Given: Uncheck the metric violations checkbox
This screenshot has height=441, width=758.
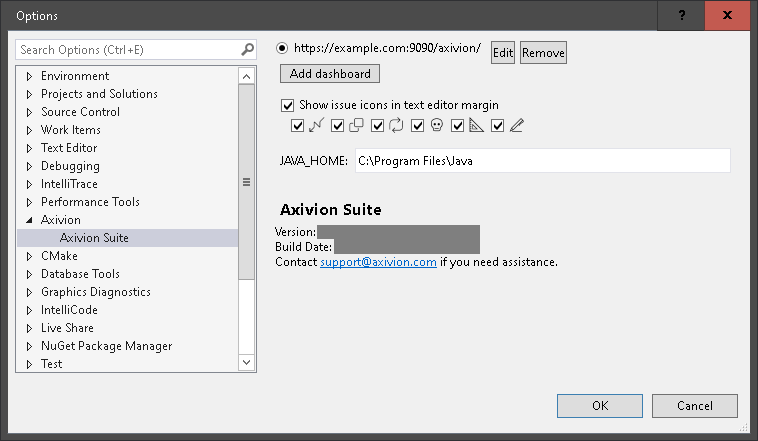Looking at the screenshot, I should (x=457, y=126).
